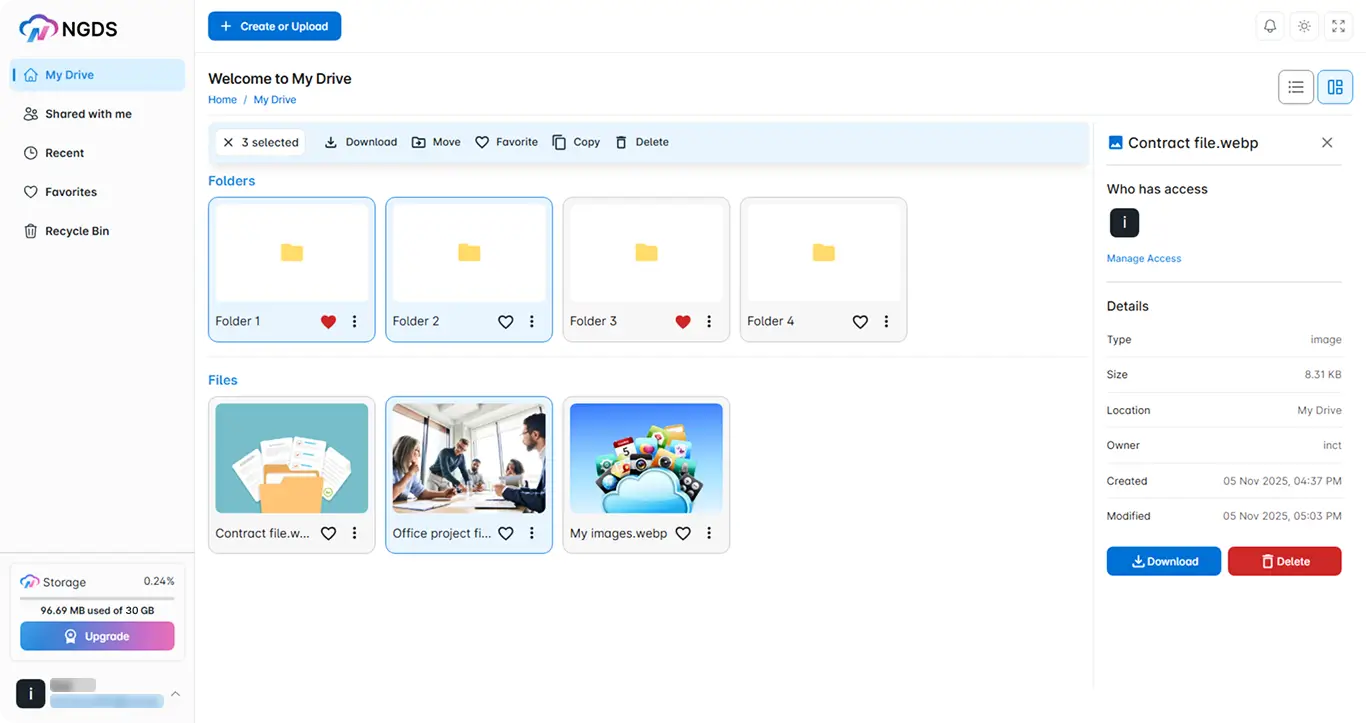This screenshot has width=1366, height=723.
Task: Click Delete in the selection toolbar
Action: point(642,142)
